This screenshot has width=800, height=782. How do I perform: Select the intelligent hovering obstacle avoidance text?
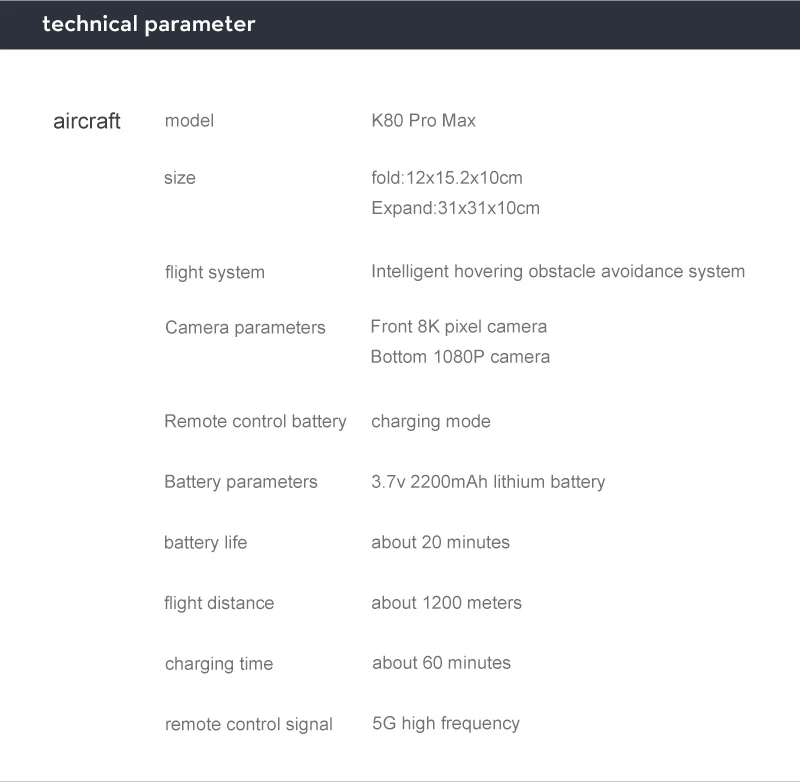[x=557, y=271]
